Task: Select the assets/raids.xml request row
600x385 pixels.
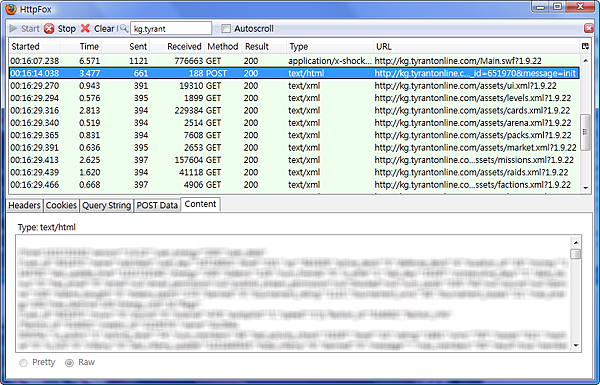Action: (x=294, y=172)
